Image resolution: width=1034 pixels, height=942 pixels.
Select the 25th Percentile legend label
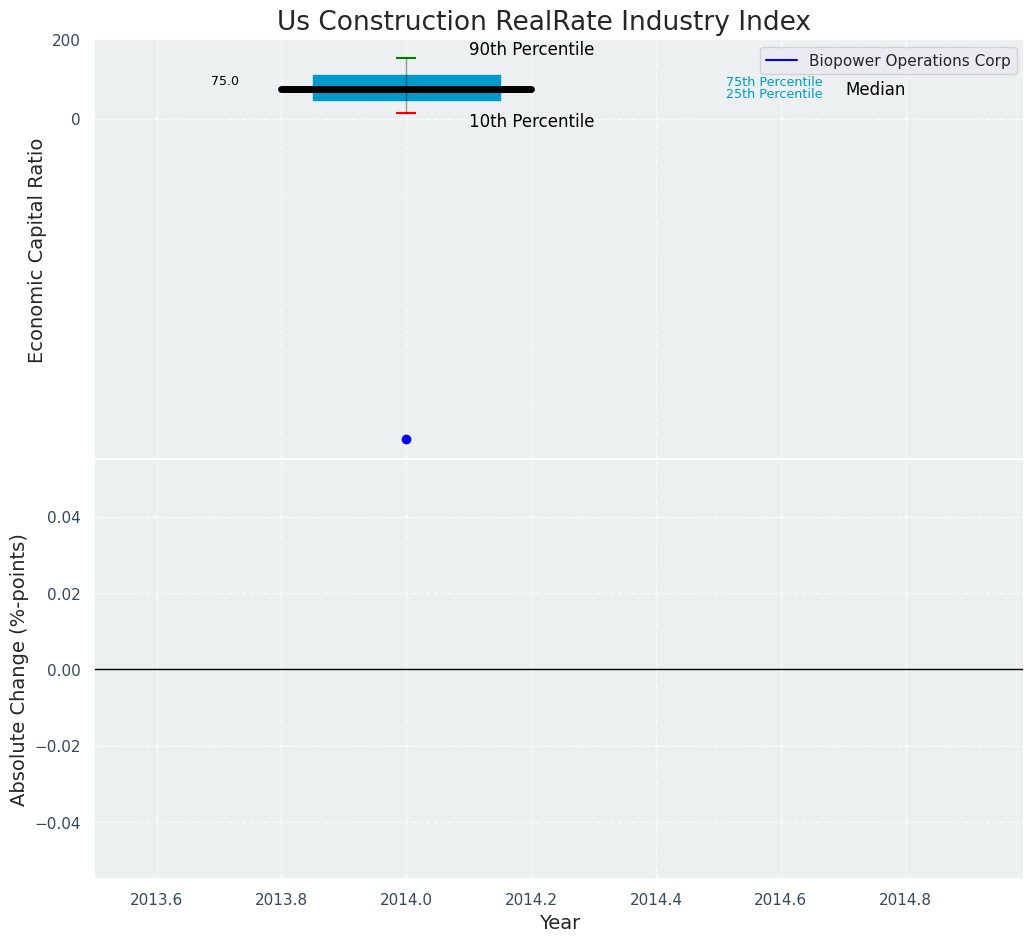[774, 94]
